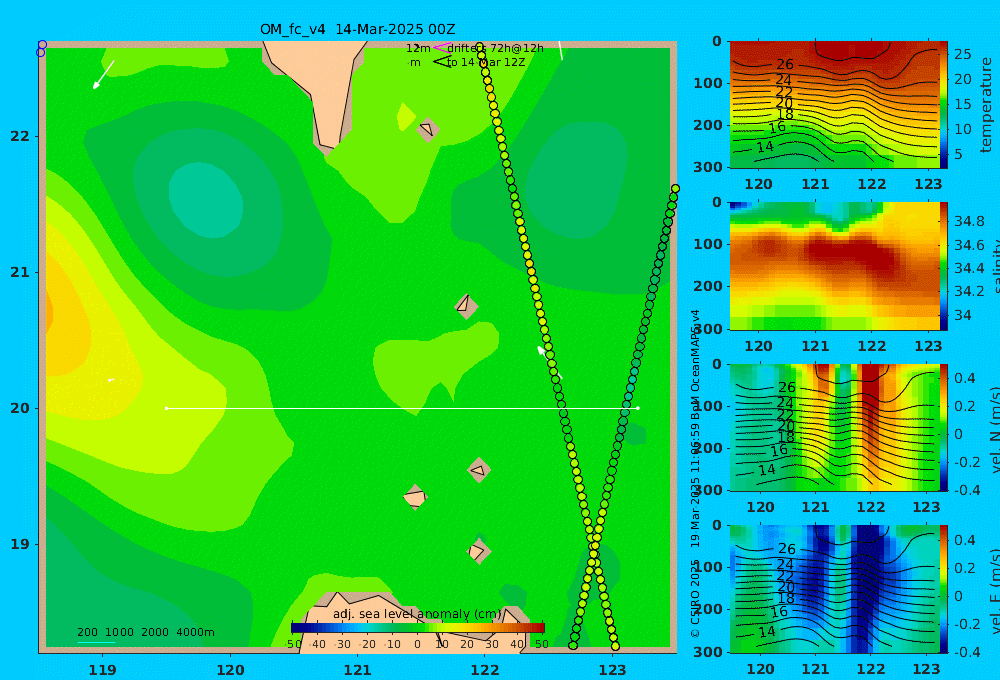Screen dimensions: 1000x680
Task: Open the eastward velocity section panel
Action: tap(834, 589)
